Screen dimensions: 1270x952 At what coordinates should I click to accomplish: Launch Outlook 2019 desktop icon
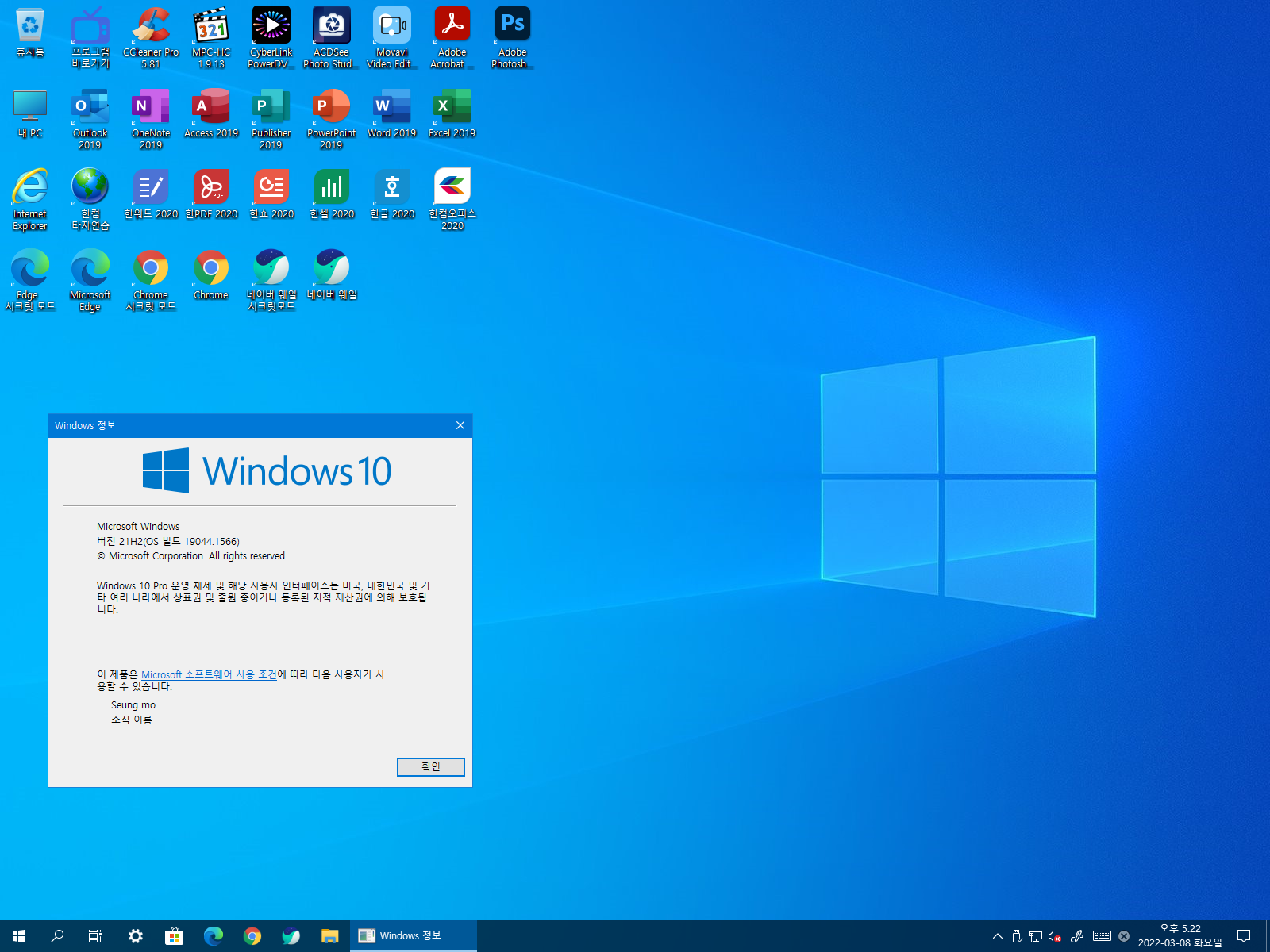click(x=90, y=118)
